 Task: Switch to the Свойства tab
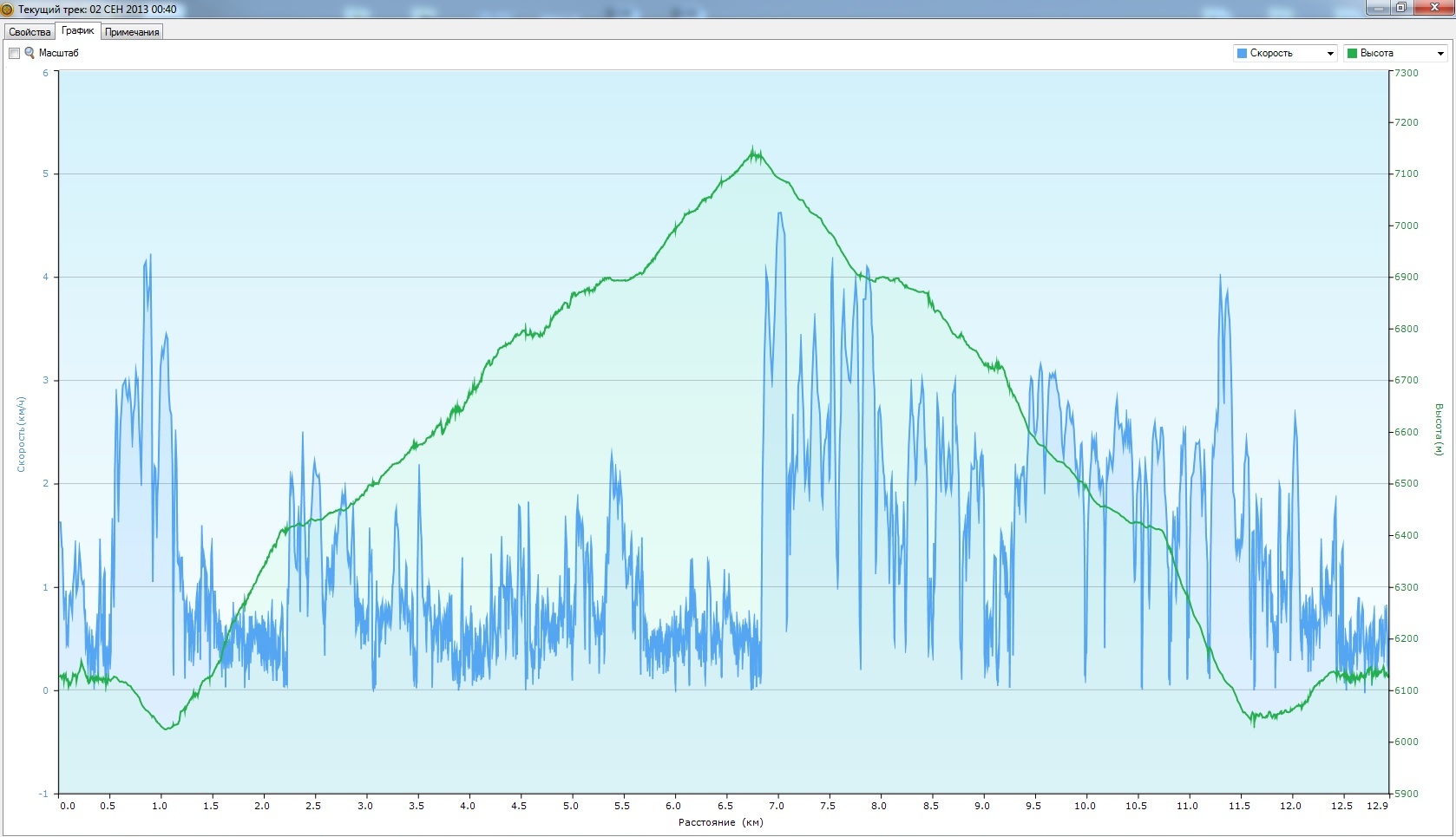point(30,32)
